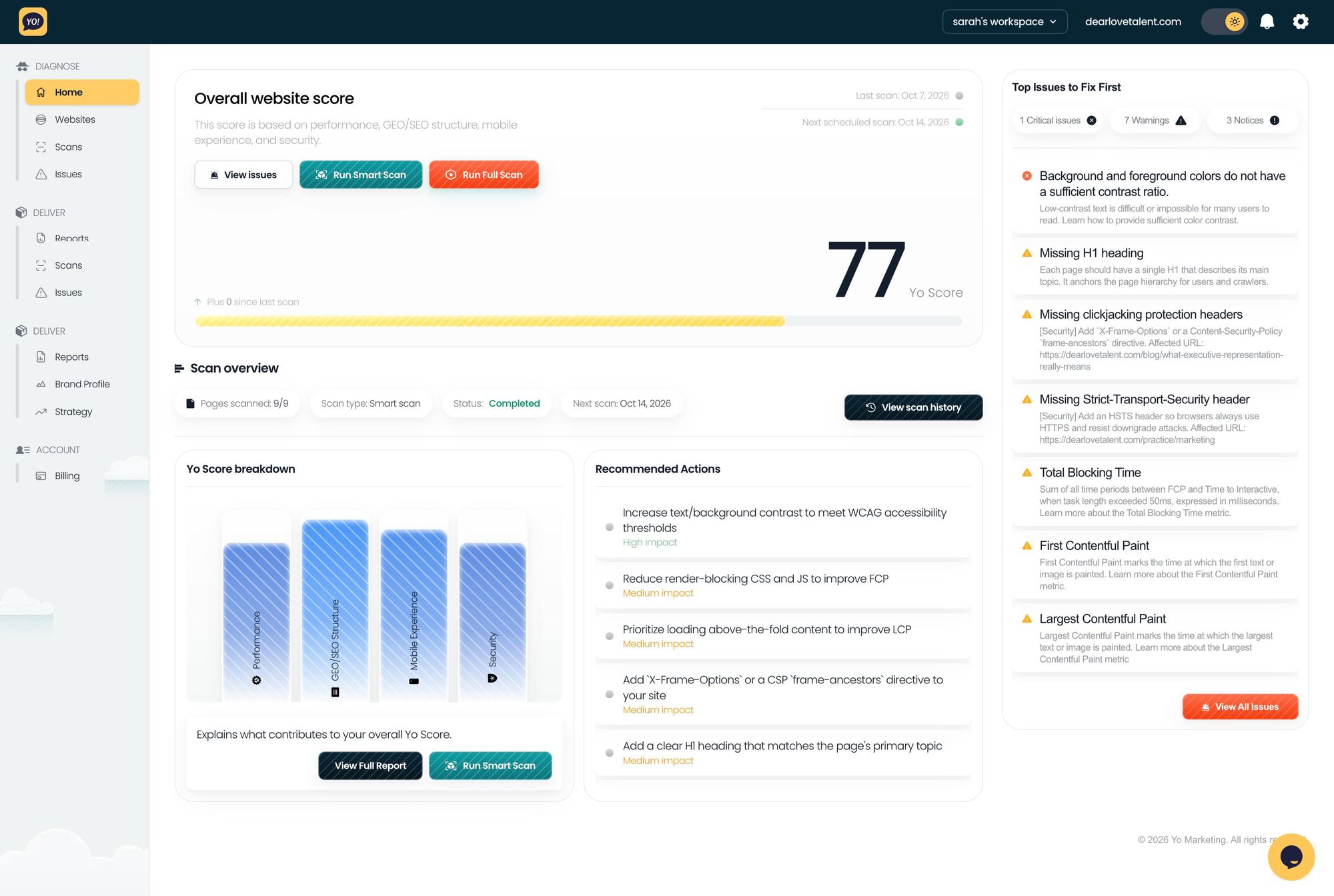Image resolution: width=1334 pixels, height=896 pixels.
Task: Open the chat bubble widget
Action: click(x=1291, y=857)
